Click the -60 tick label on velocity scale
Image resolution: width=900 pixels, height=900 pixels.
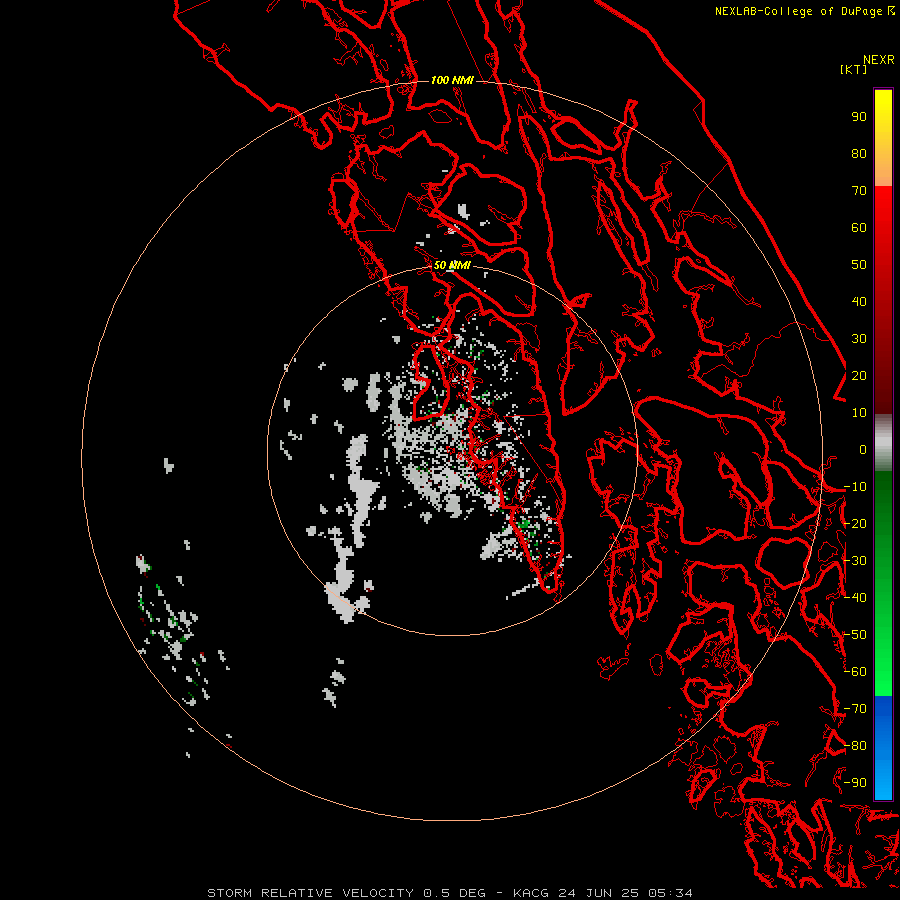[x=855, y=672]
